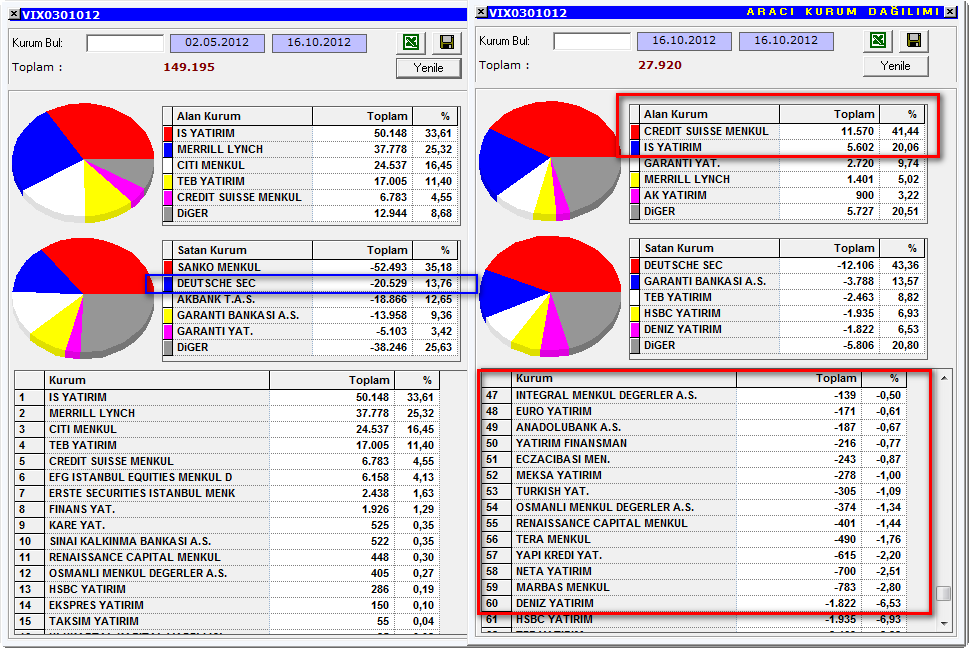The width and height of the screenshot is (969, 648).
Task: Select CITI MENKUL row in left Alan table
Action: (x=311, y=166)
